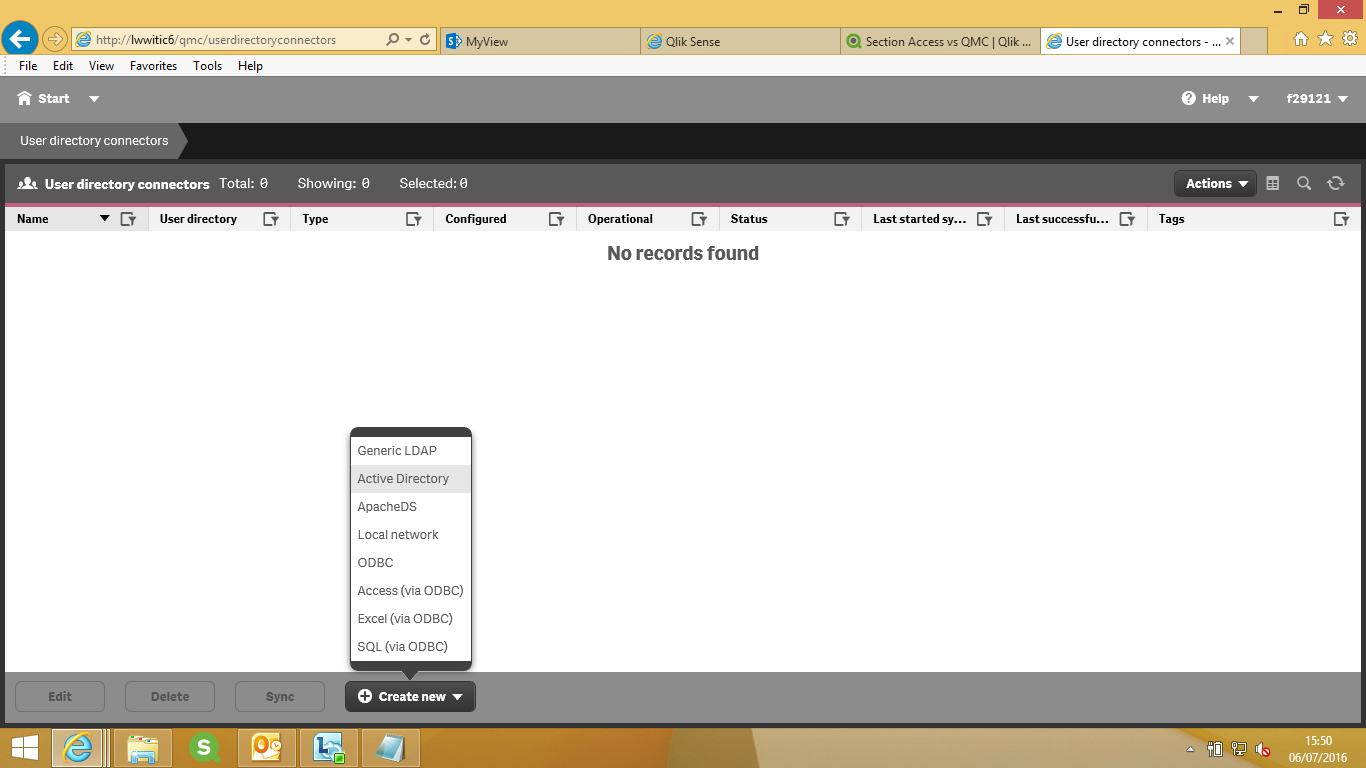The image size is (1366, 768).
Task: Switch to the Qlik Sense tab
Action: [740, 41]
